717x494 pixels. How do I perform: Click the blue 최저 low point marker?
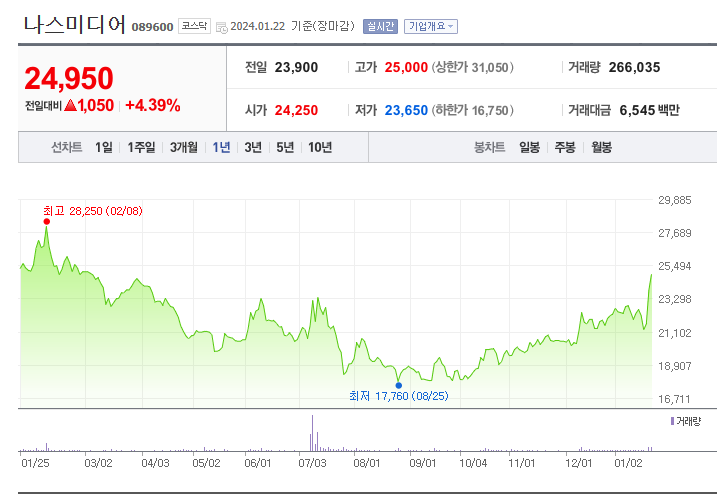point(399,386)
